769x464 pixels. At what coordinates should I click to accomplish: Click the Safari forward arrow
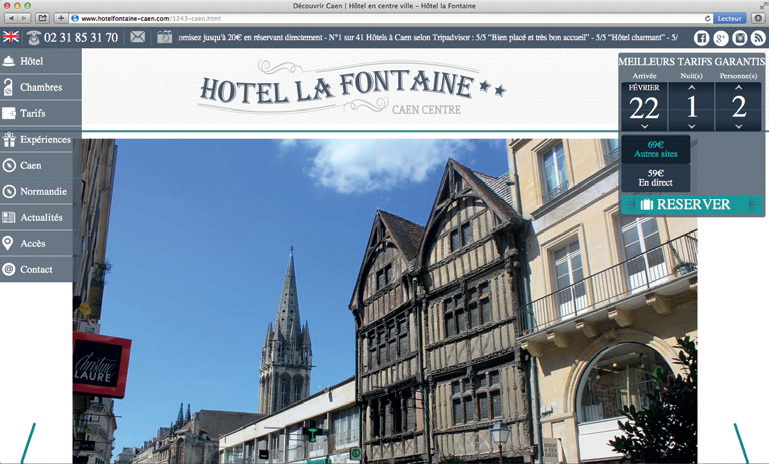[x=24, y=18]
